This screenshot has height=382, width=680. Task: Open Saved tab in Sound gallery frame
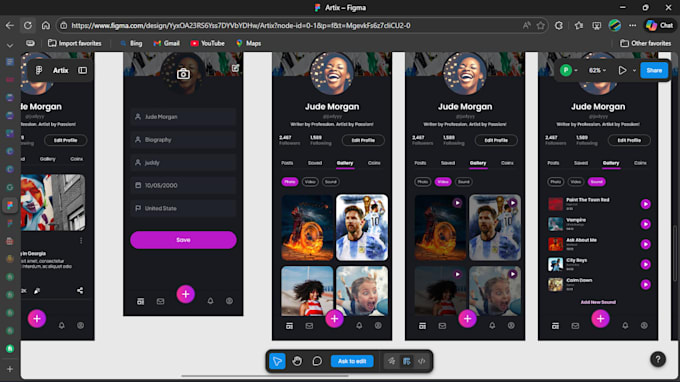(581, 163)
